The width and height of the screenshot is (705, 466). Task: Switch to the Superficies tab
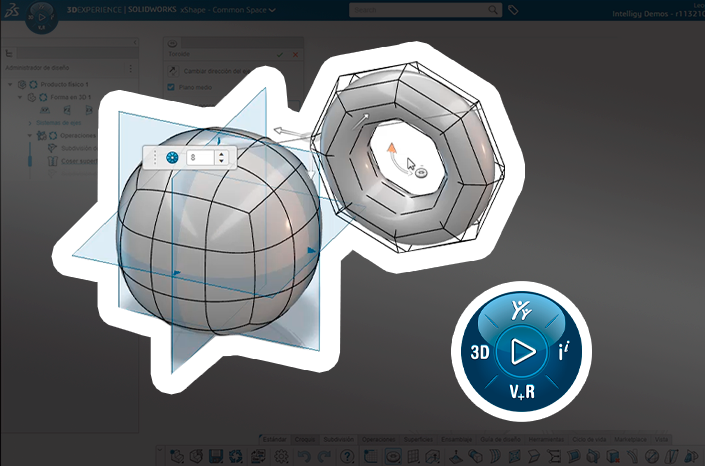tap(418, 439)
